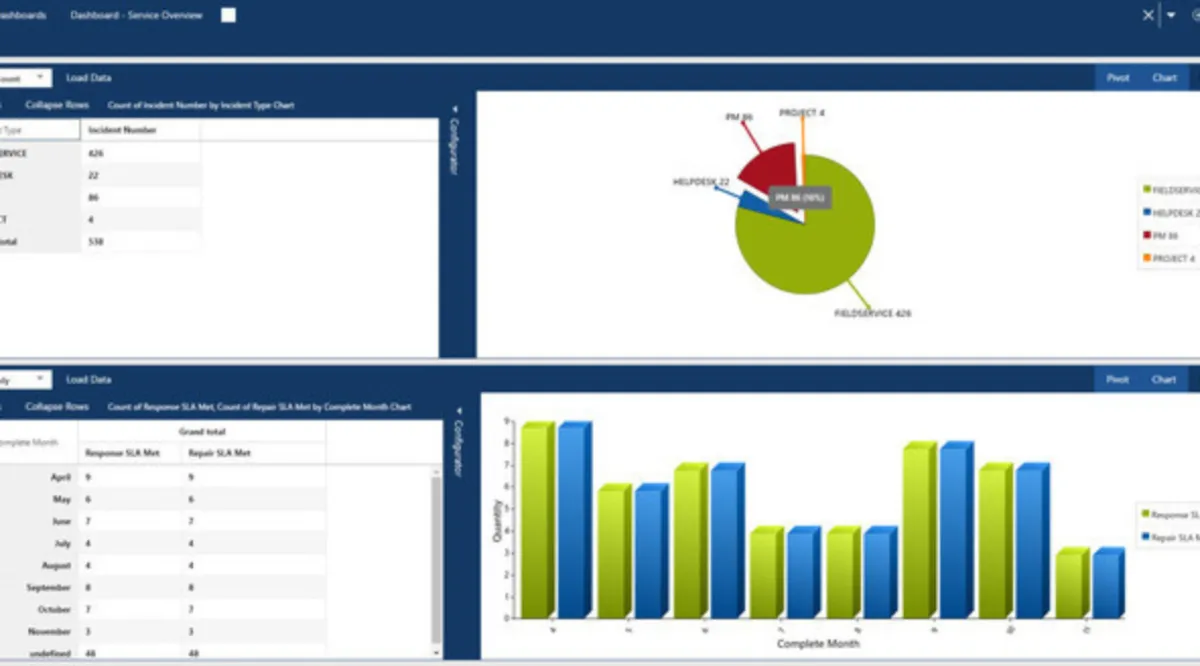
Task: Select the 538 total cell
Action: 140,241
